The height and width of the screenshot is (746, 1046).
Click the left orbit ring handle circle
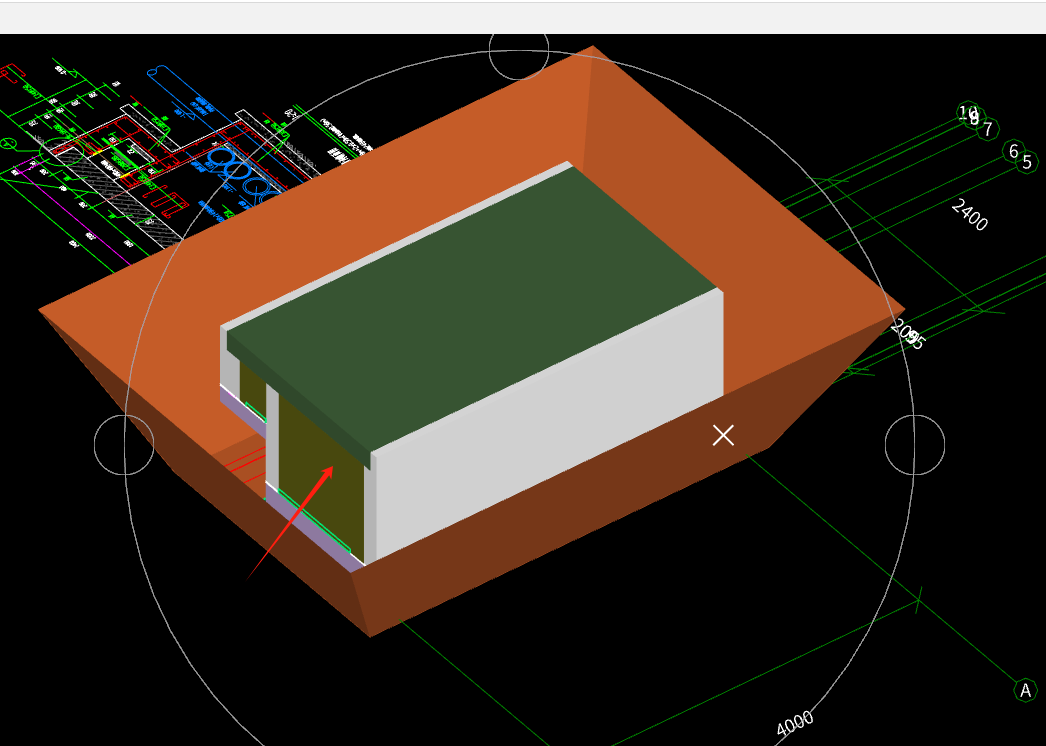(x=124, y=445)
